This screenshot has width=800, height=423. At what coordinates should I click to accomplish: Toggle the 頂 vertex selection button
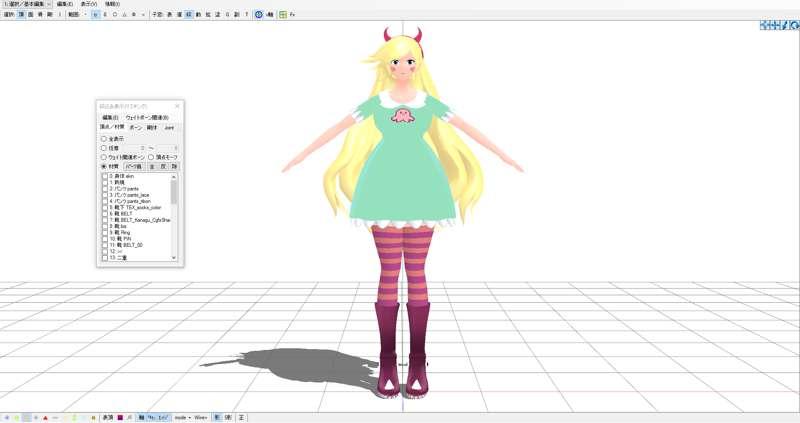coord(21,14)
